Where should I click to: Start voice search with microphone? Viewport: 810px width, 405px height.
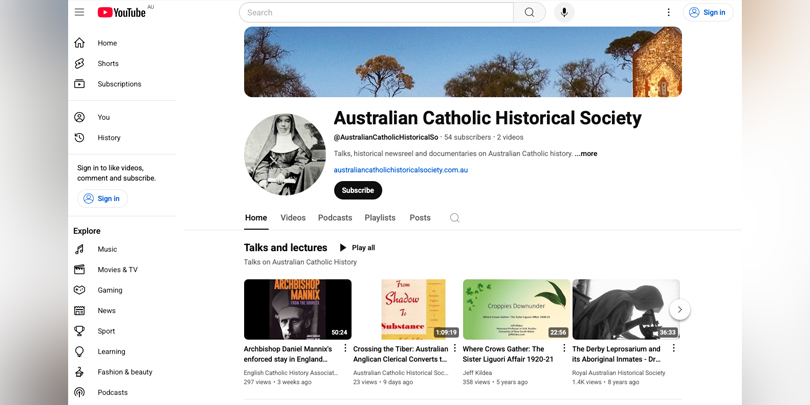[x=564, y=12]
